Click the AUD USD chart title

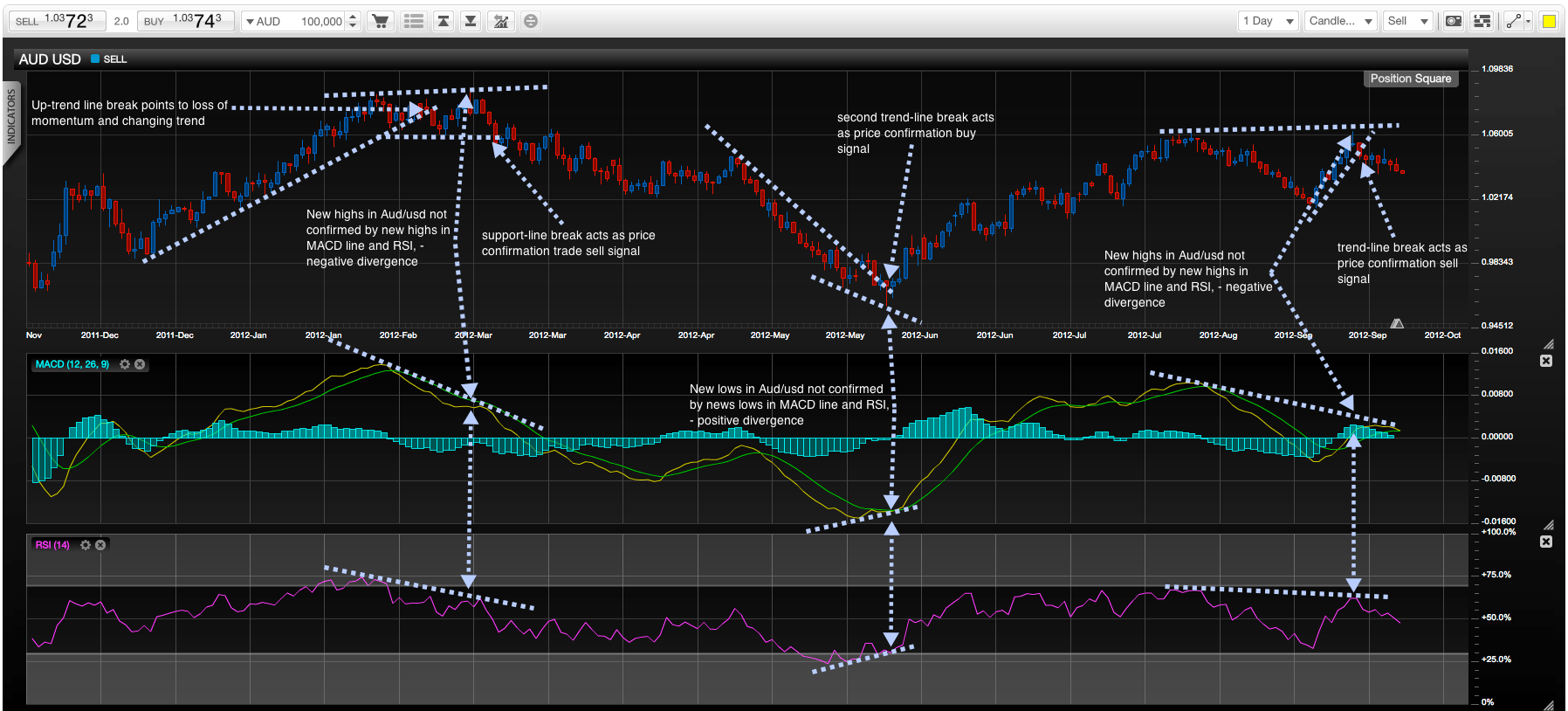(50, 59)
